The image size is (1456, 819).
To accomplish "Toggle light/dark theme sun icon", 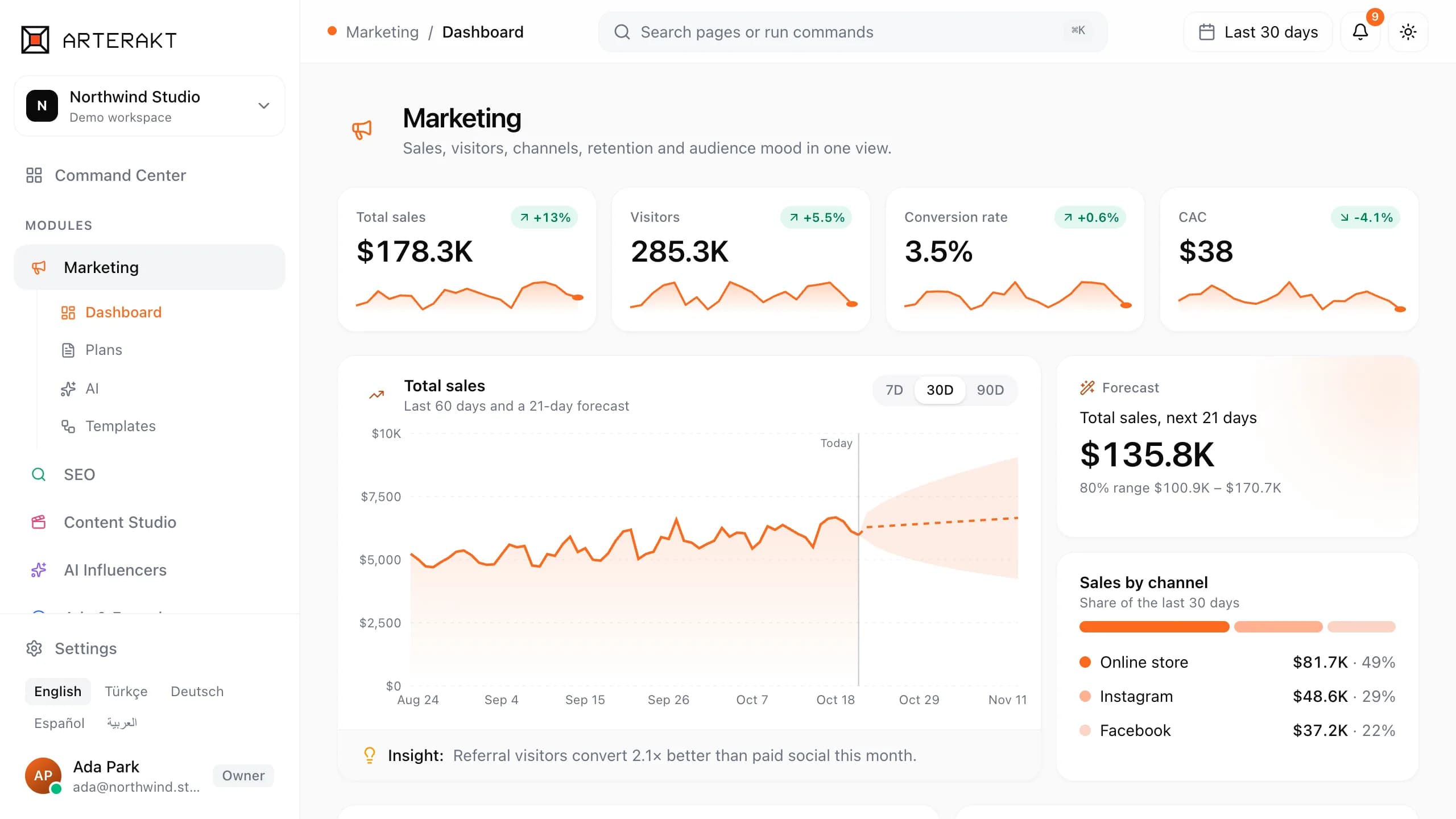I will (1408, 32).
